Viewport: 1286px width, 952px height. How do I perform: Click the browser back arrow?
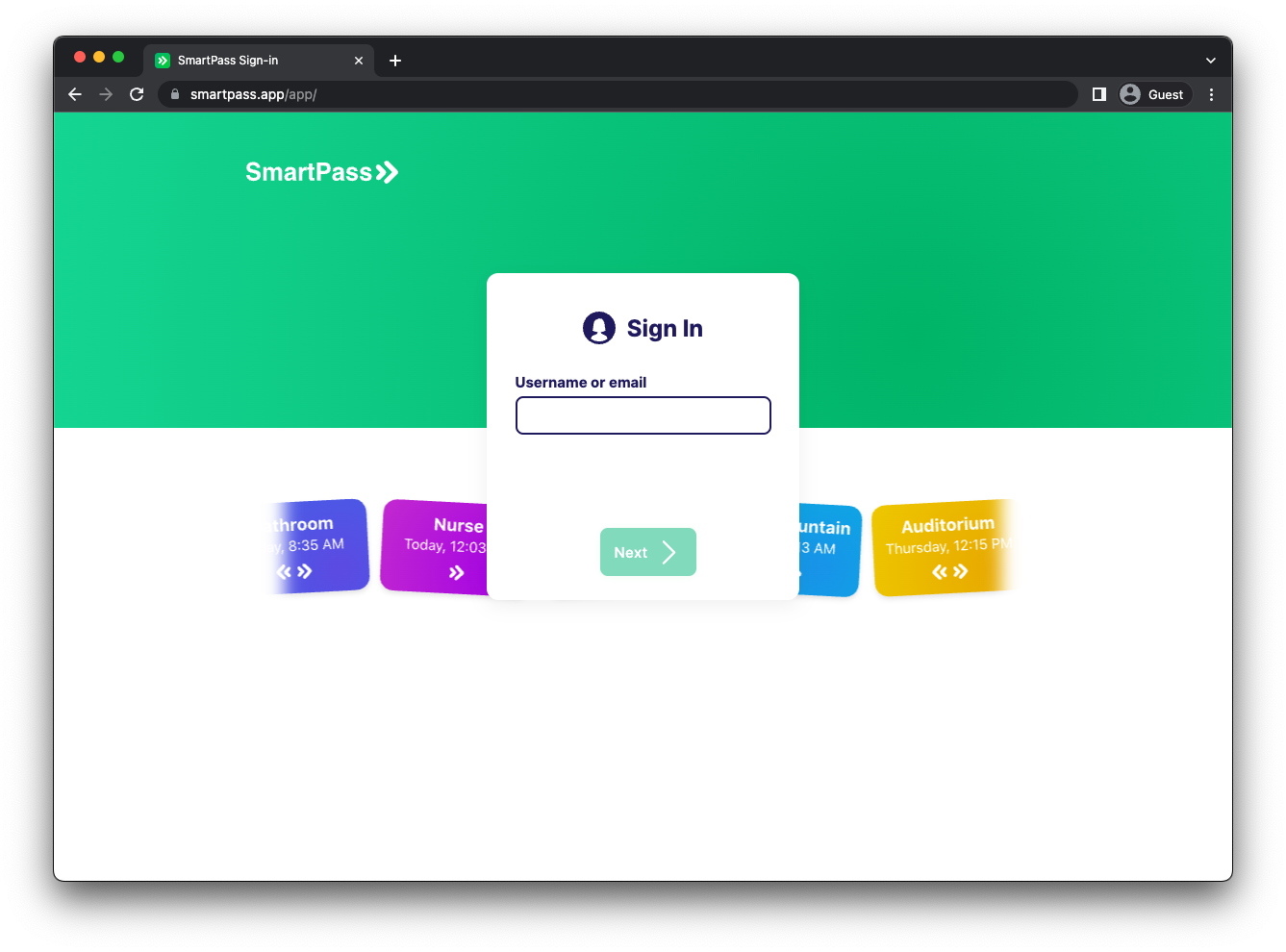click(x=75, y=94)
